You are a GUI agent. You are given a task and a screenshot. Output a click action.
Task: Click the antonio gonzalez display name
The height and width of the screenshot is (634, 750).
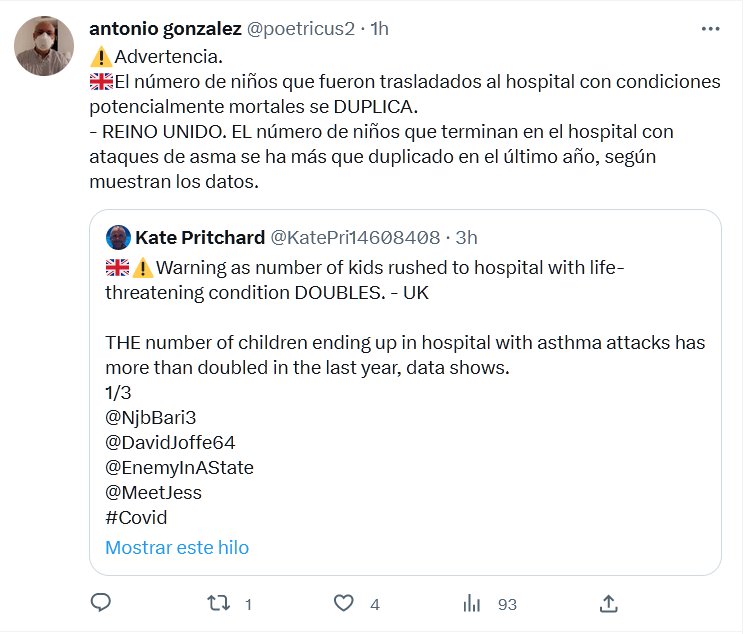point(164,29)
